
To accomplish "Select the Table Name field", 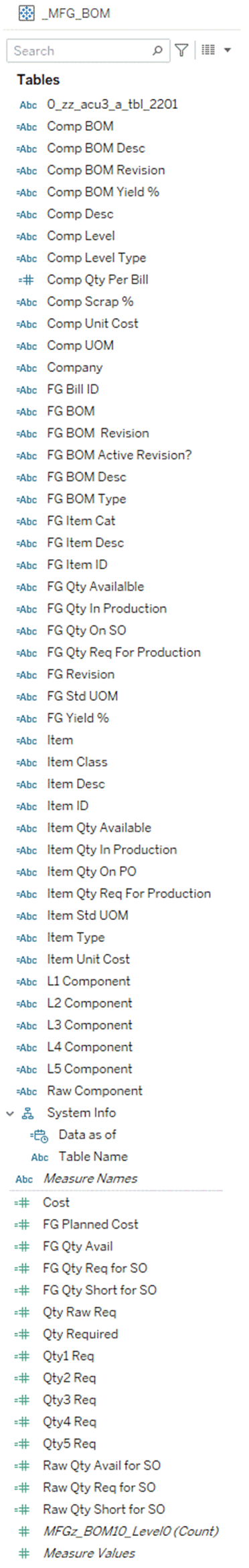I will pos(93,1156).
